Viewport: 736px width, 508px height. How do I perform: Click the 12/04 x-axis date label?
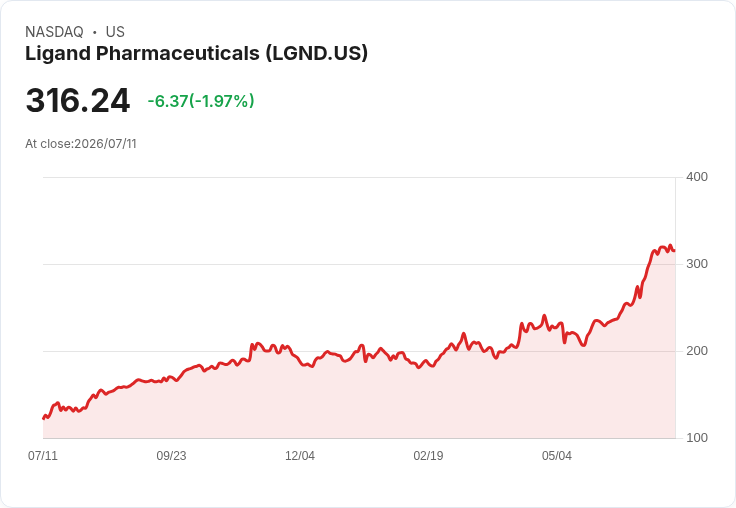(300, 456)
